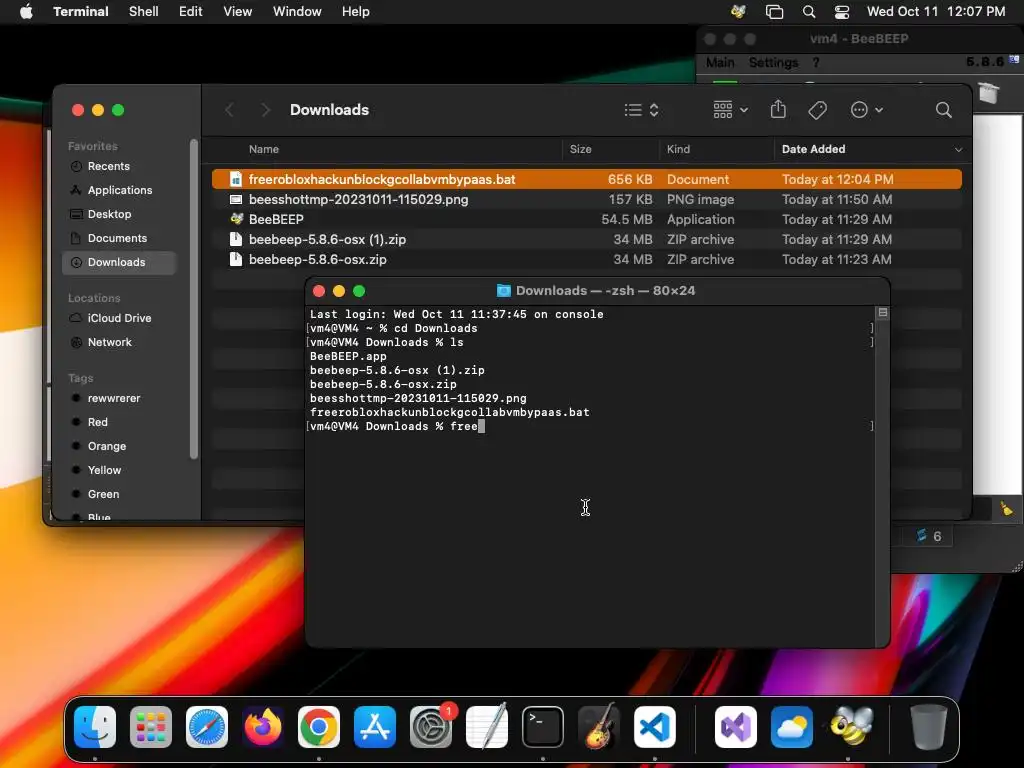Screen dimensions: 1024x768
Task: Sort Finder list by Name column
Action: (264, 149)
